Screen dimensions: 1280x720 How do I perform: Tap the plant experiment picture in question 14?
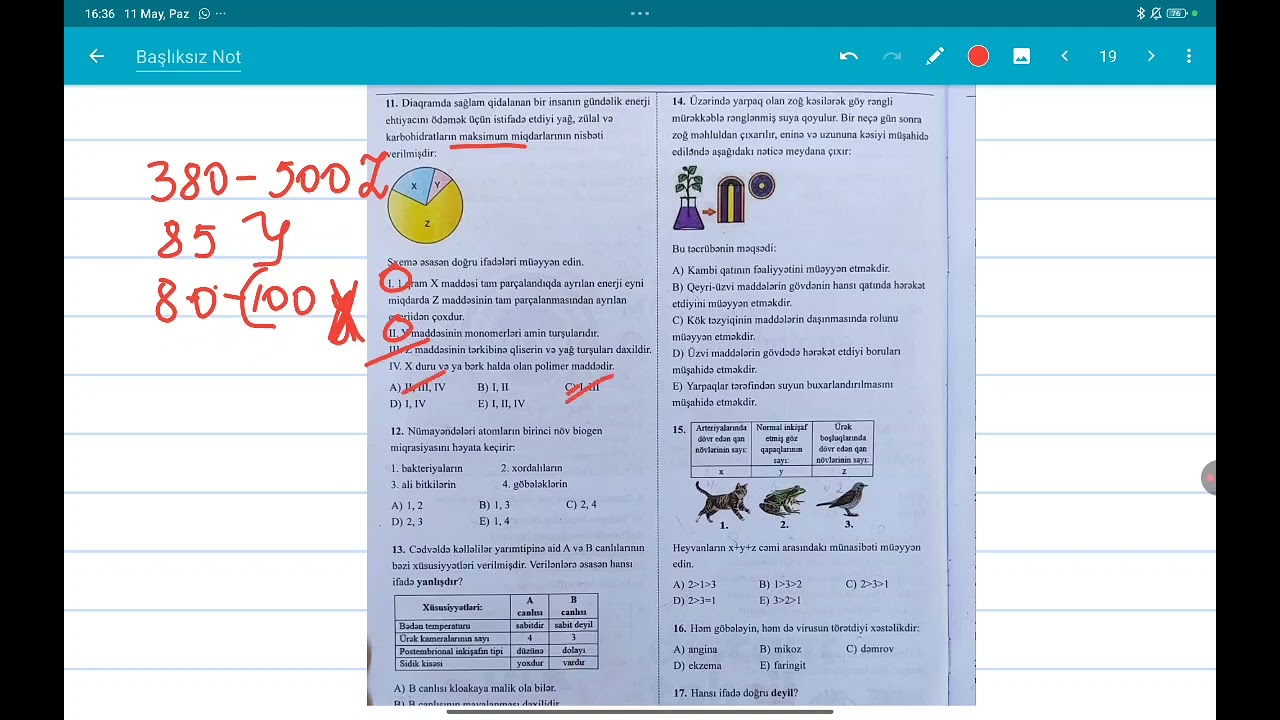point(724,199)
